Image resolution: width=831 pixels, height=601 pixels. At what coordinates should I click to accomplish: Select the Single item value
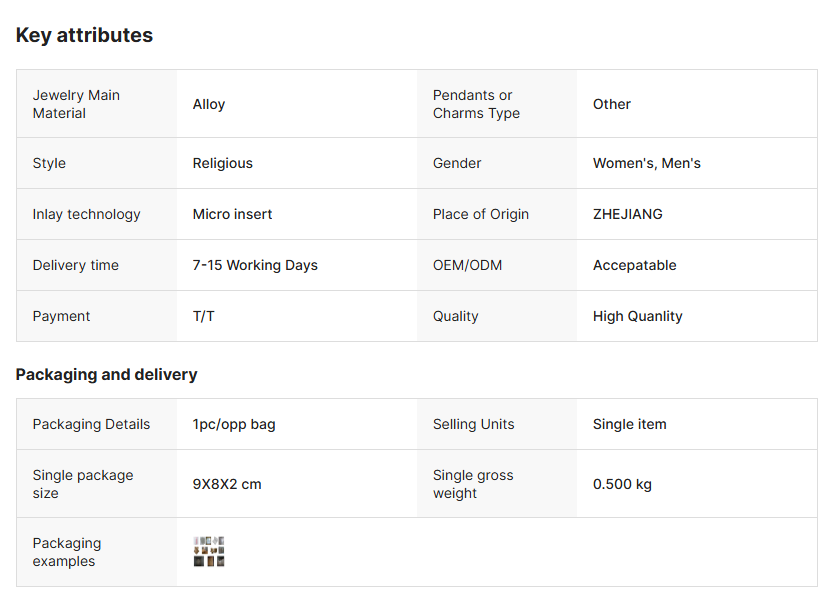[629, 424]
